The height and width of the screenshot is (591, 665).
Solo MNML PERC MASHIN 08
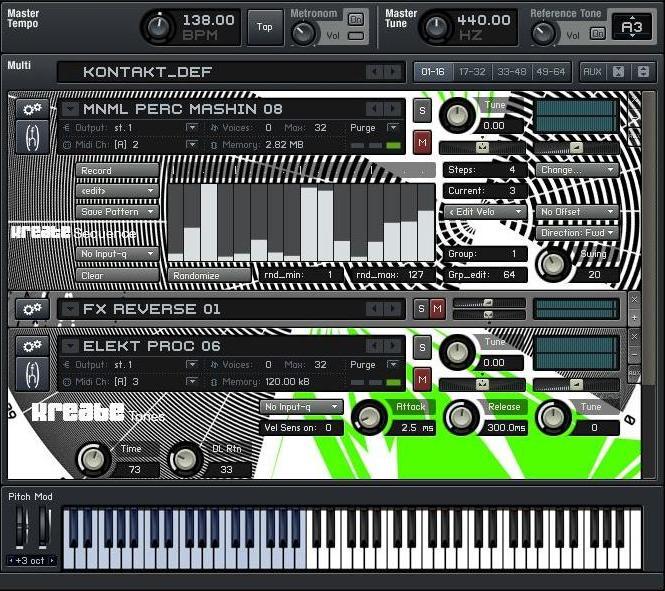(422, 111)
